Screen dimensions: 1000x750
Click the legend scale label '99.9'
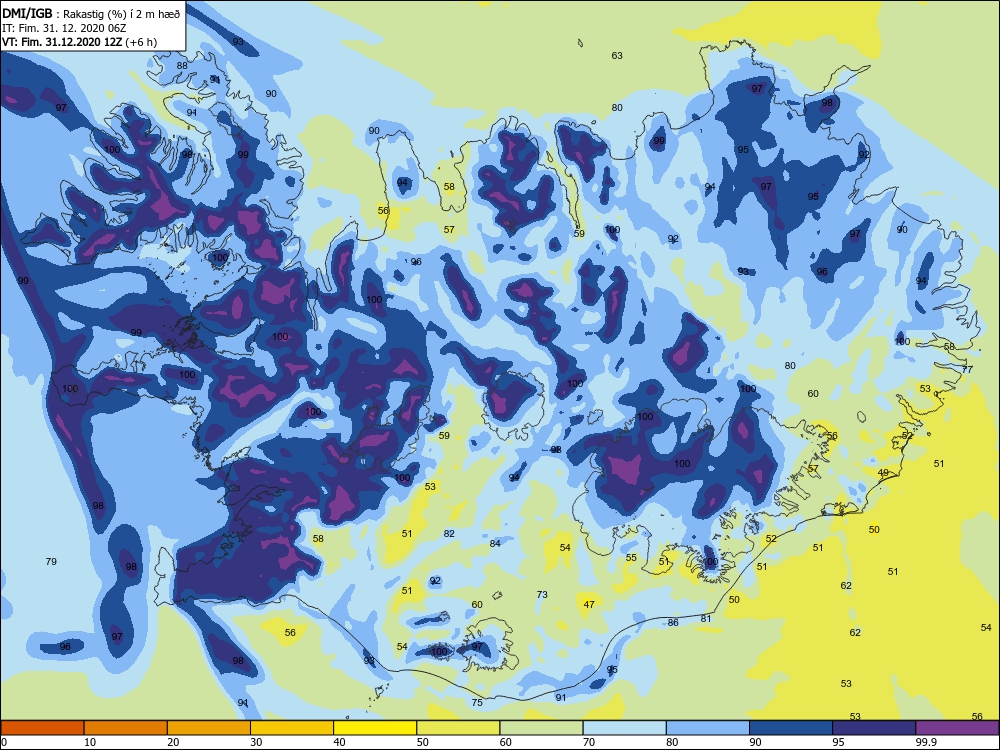925,742
